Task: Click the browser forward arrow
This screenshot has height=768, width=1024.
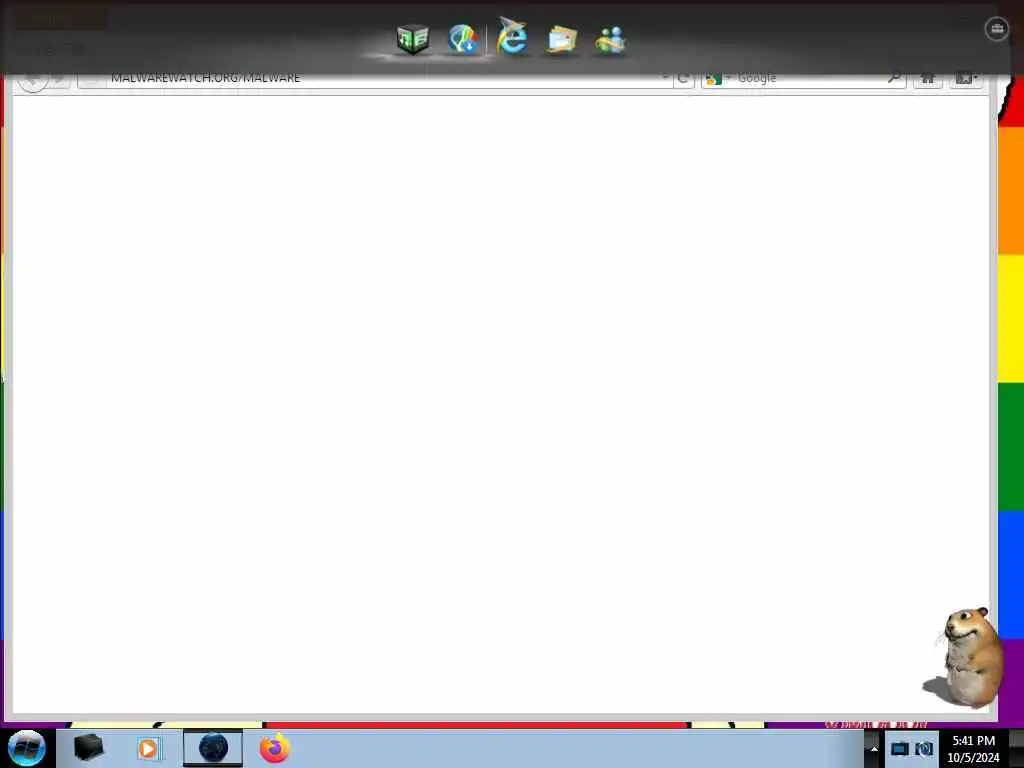Action: coord(60,79)
